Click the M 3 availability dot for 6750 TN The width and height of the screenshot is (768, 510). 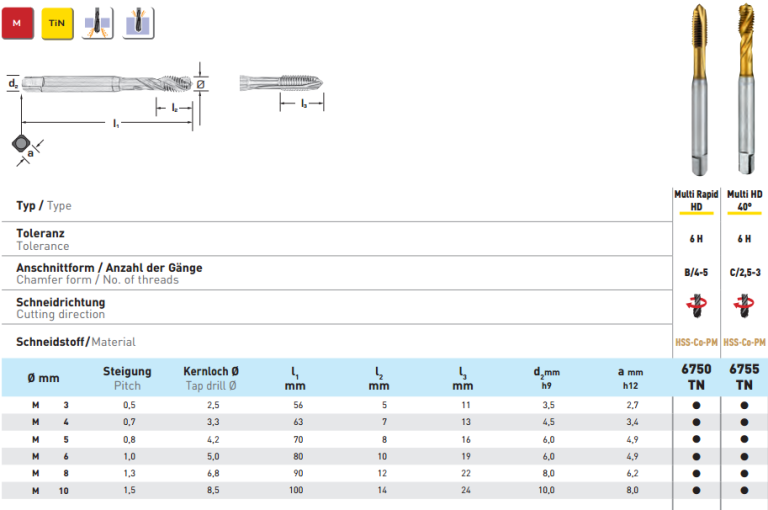696,406
